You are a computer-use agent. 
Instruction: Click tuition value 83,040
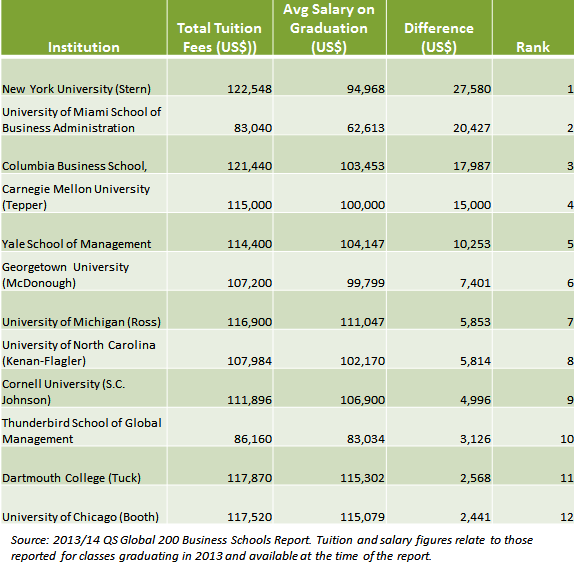(253, 128)
